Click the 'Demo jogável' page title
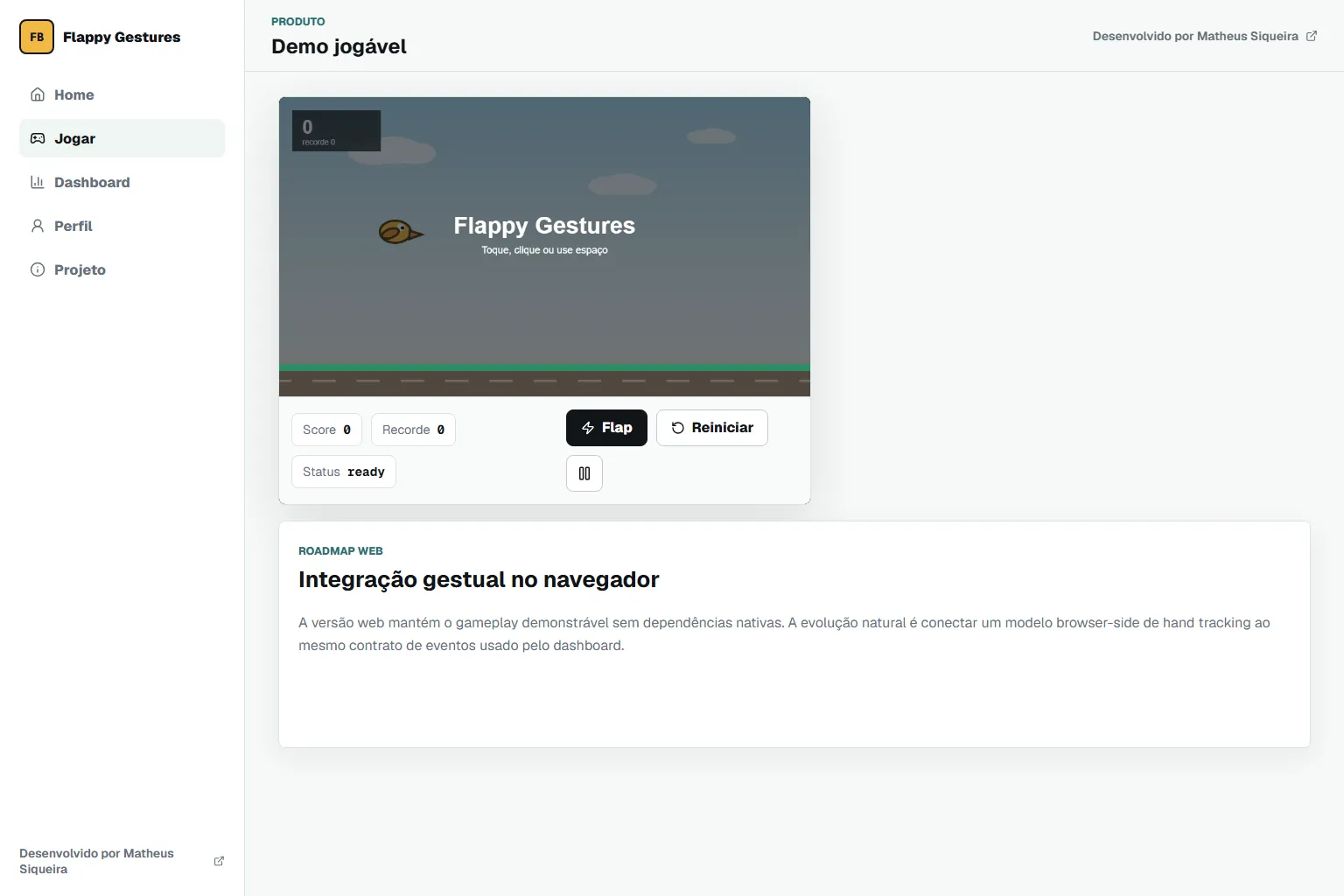The width and height of the screenshot is (1344, 896). tap(339, 46)
